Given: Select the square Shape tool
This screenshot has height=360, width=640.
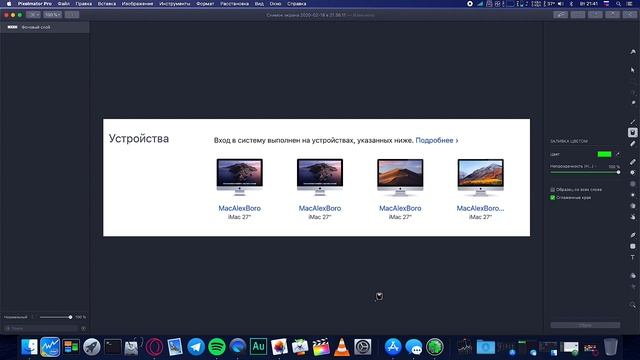Looking at the screenshot, I should (633, 246).
